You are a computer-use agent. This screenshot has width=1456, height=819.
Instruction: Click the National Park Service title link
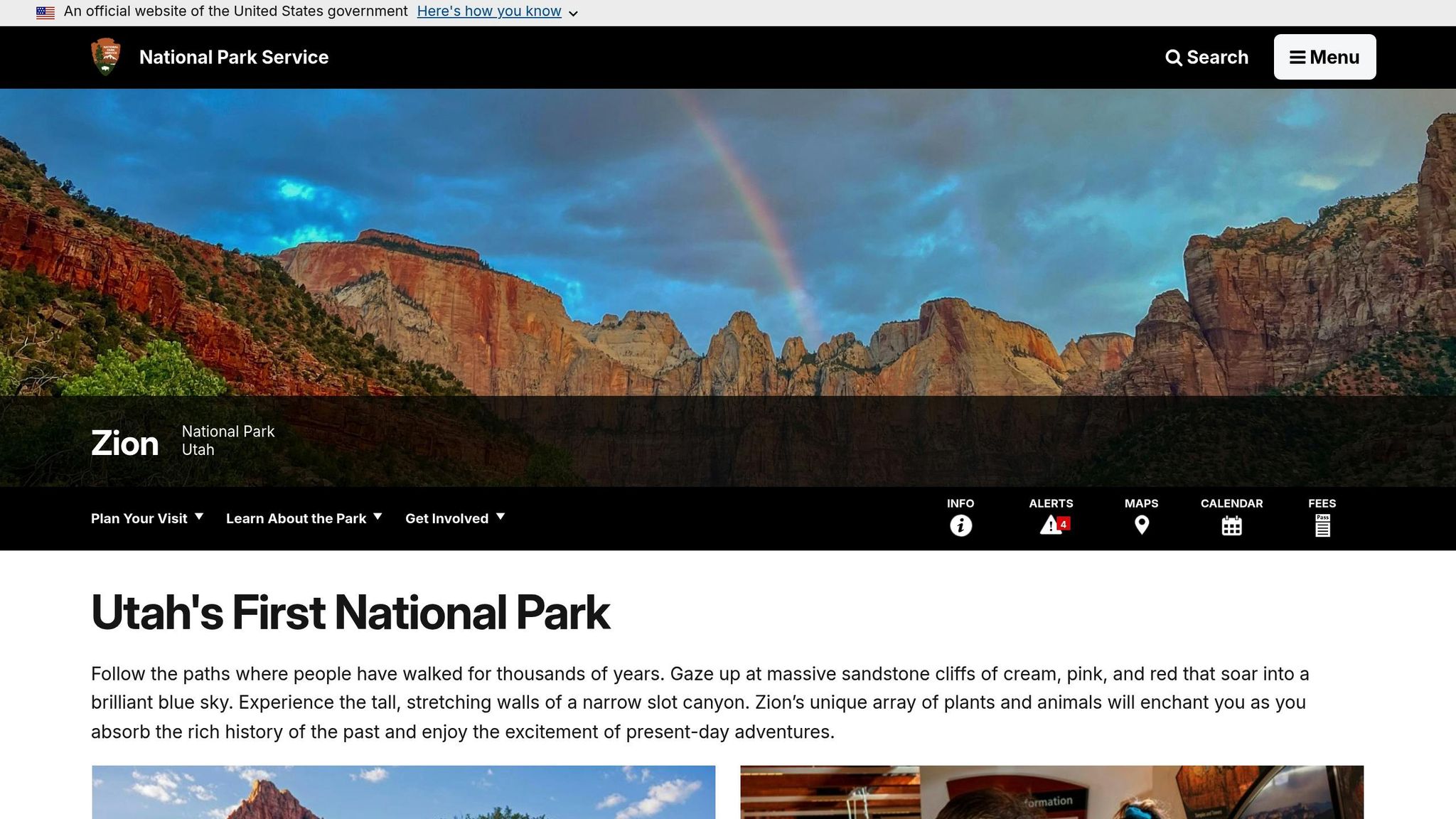pyautogui.click(x=234, y=57)
